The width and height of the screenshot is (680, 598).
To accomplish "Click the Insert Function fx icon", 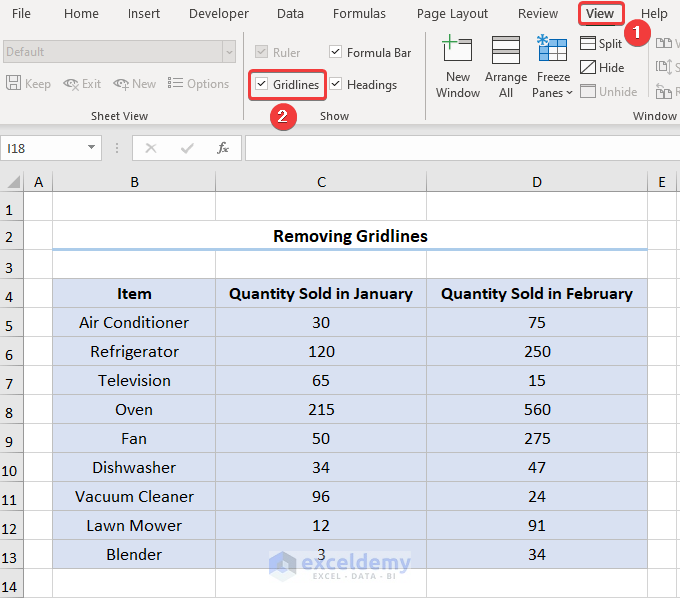I will click(223, 148).
